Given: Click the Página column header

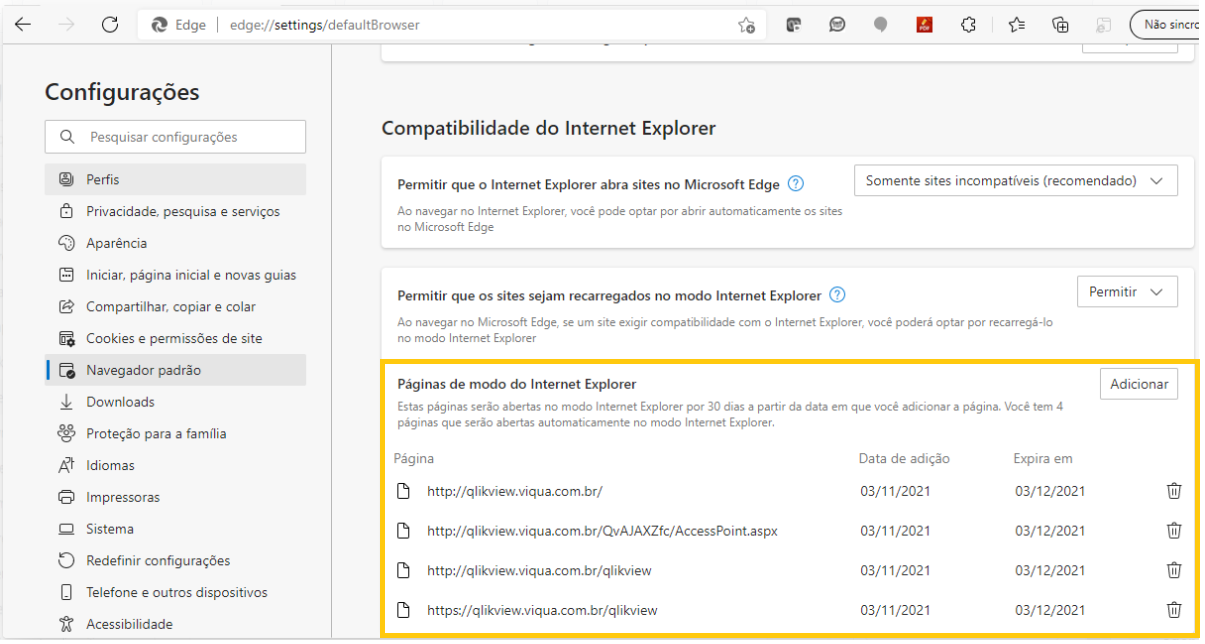Looking at the screenshot, I should click(414, 459).
